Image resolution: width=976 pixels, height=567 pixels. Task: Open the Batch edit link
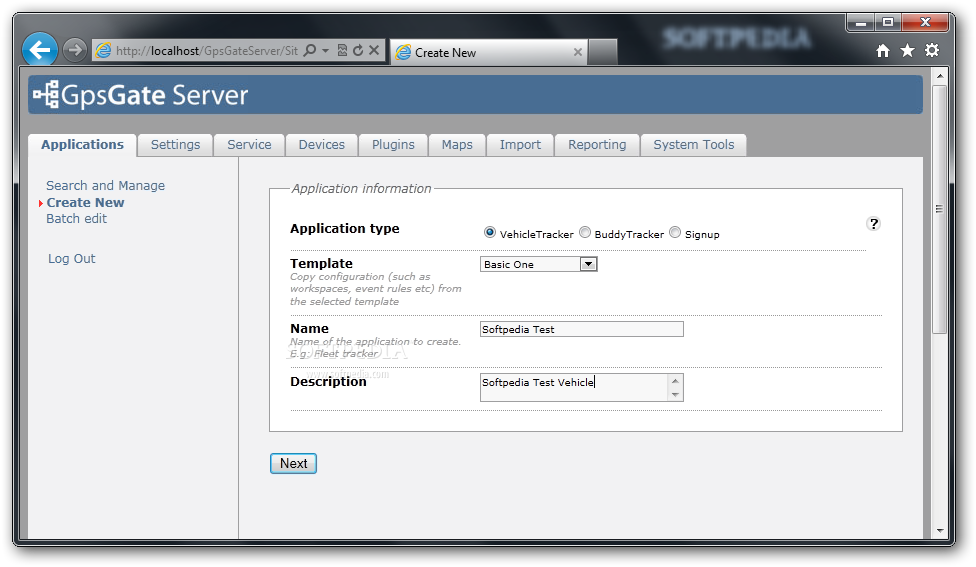coord(76,219)
